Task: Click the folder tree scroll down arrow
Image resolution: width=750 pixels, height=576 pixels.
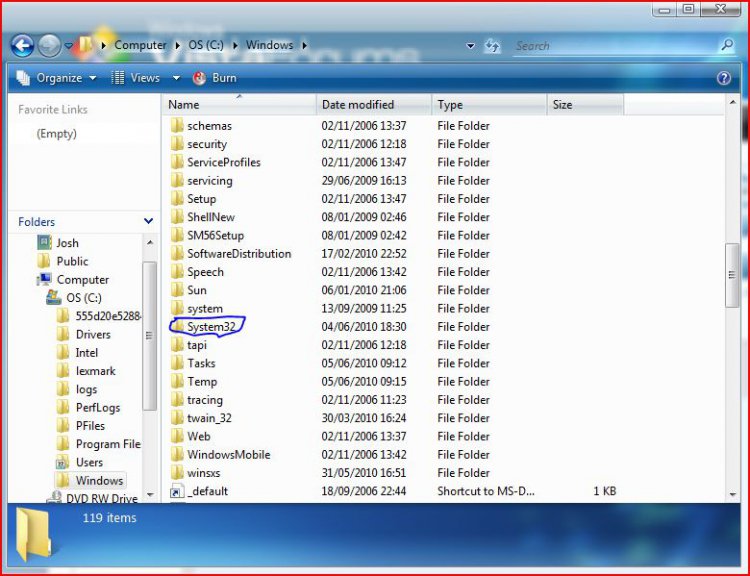Action: (x=150, y=495)
